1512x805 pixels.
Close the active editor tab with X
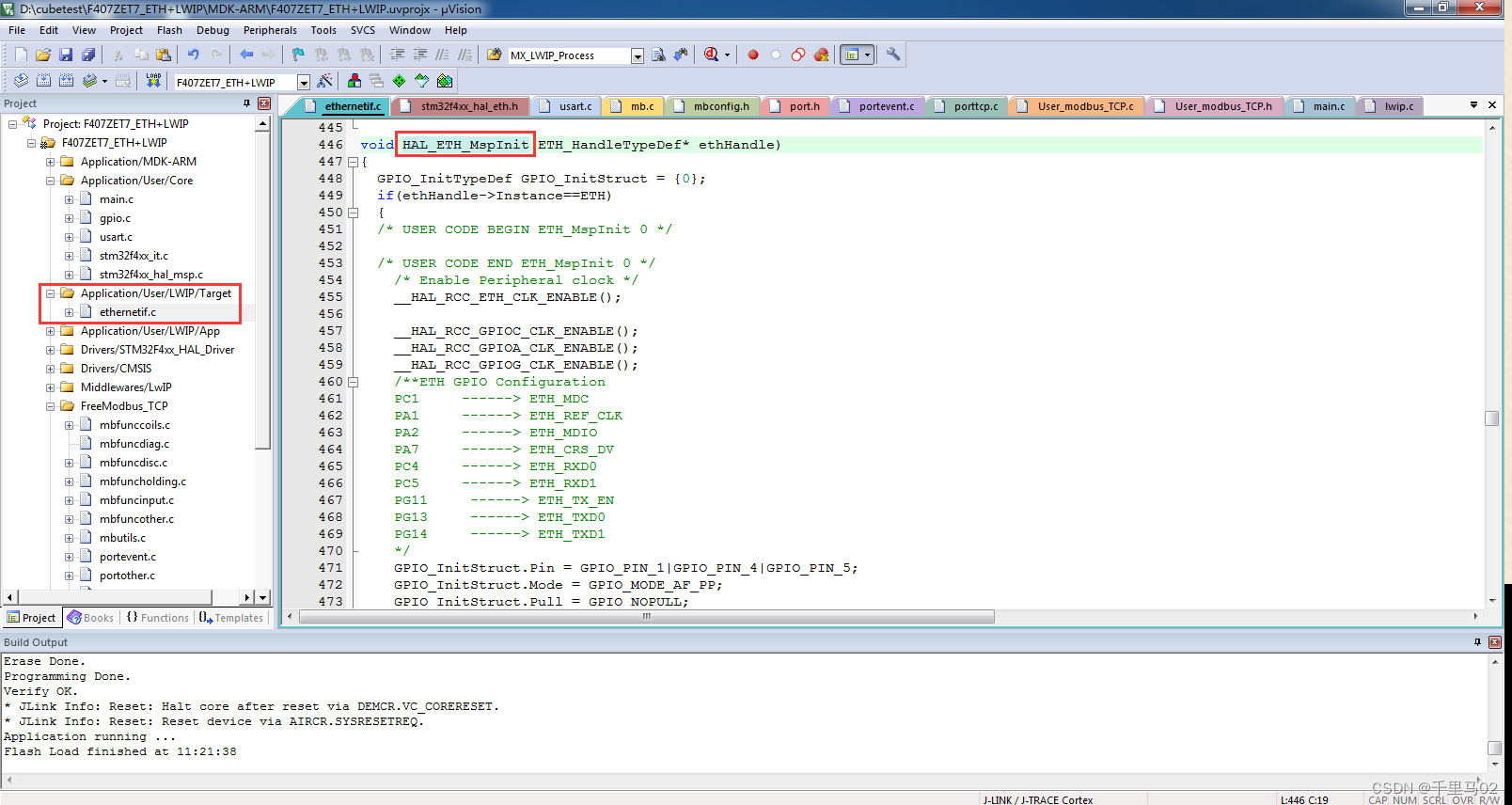[x=1492, y=104]
